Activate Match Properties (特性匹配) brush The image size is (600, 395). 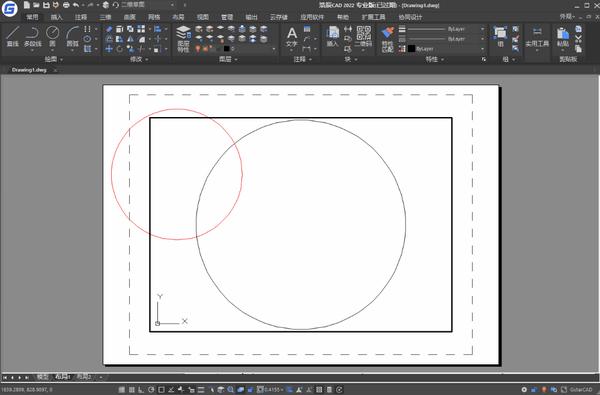387,39
